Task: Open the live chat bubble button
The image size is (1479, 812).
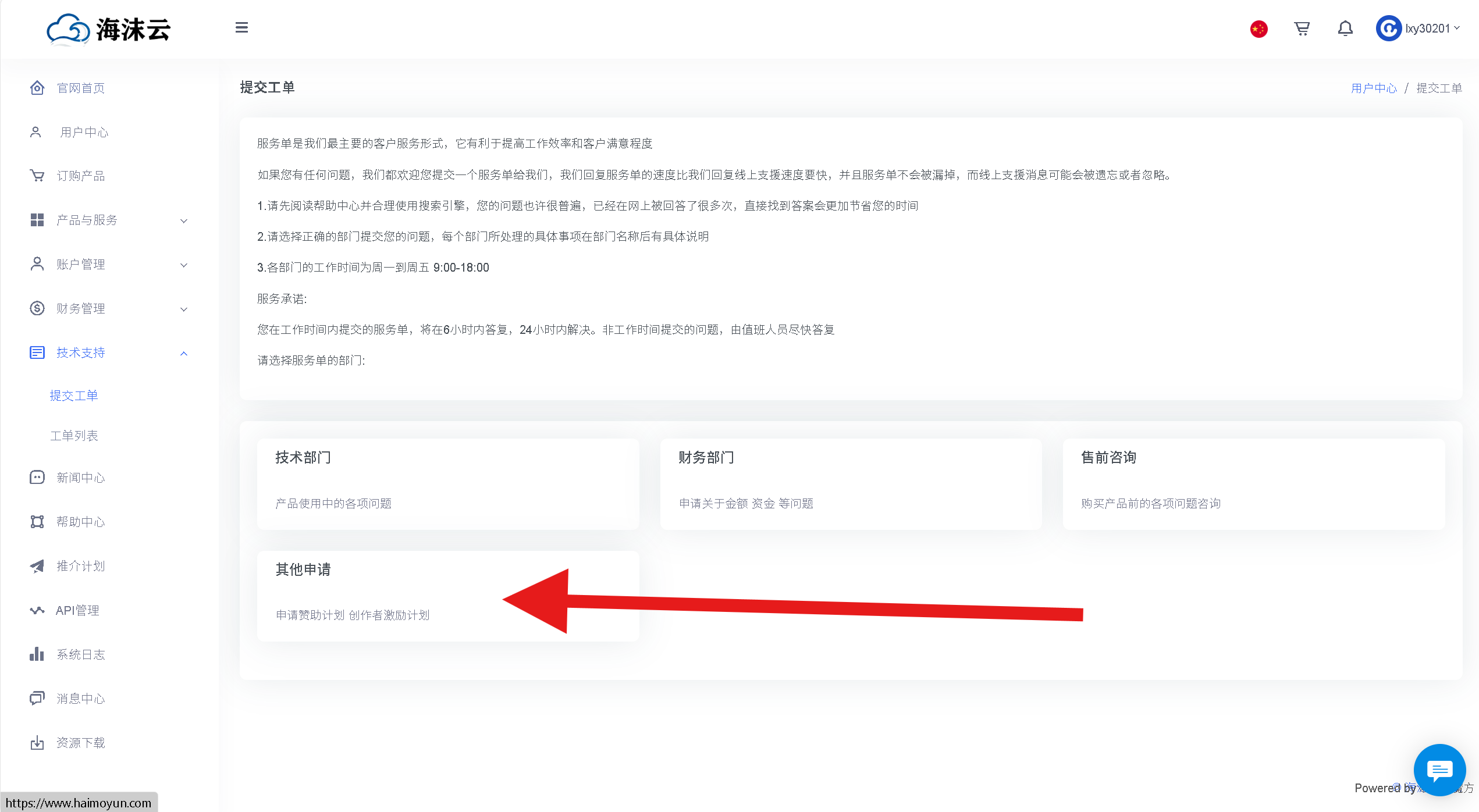Action: pos(1439,770)
